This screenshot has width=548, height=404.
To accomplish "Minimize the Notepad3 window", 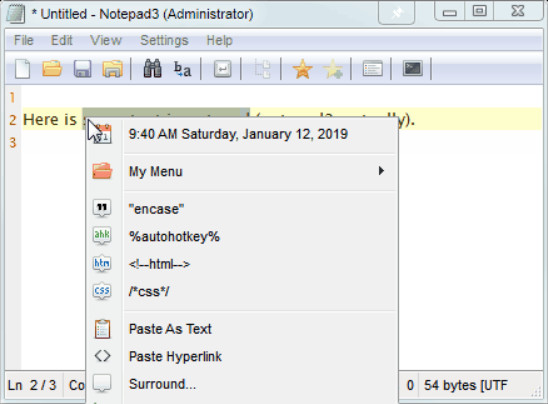I will pos(449,12).
